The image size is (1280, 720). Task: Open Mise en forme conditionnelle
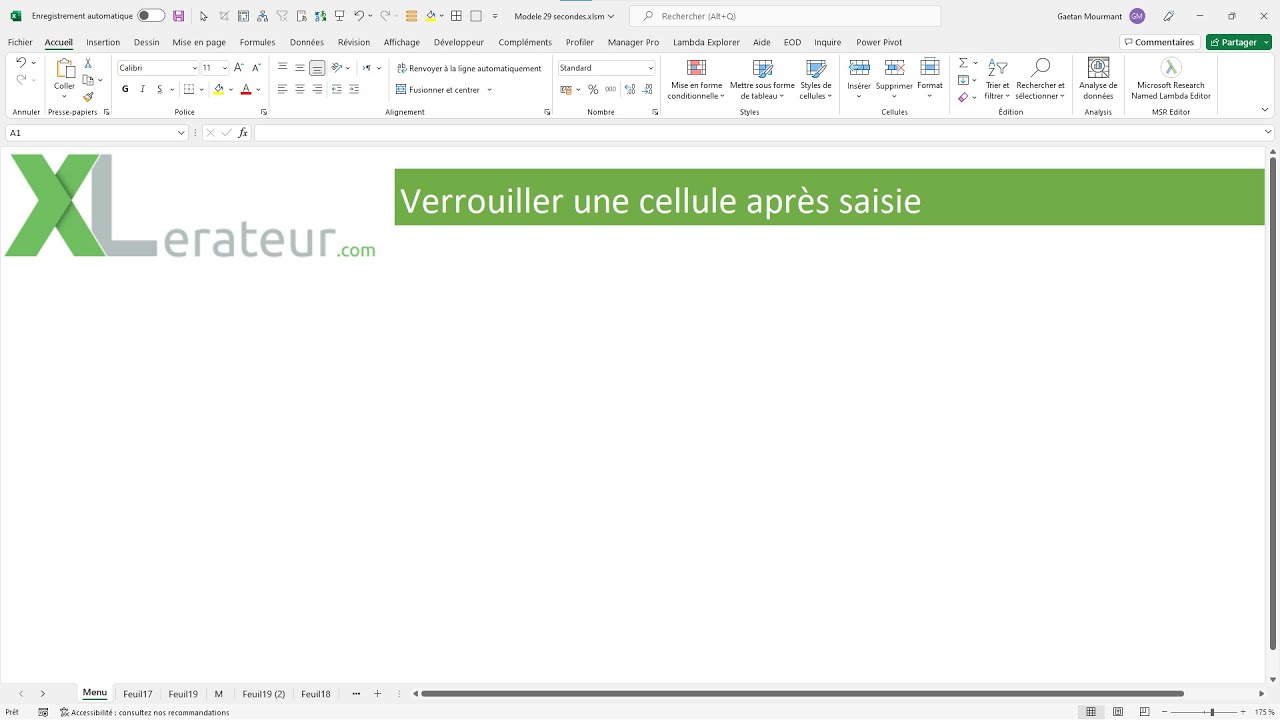pos(696,79)
